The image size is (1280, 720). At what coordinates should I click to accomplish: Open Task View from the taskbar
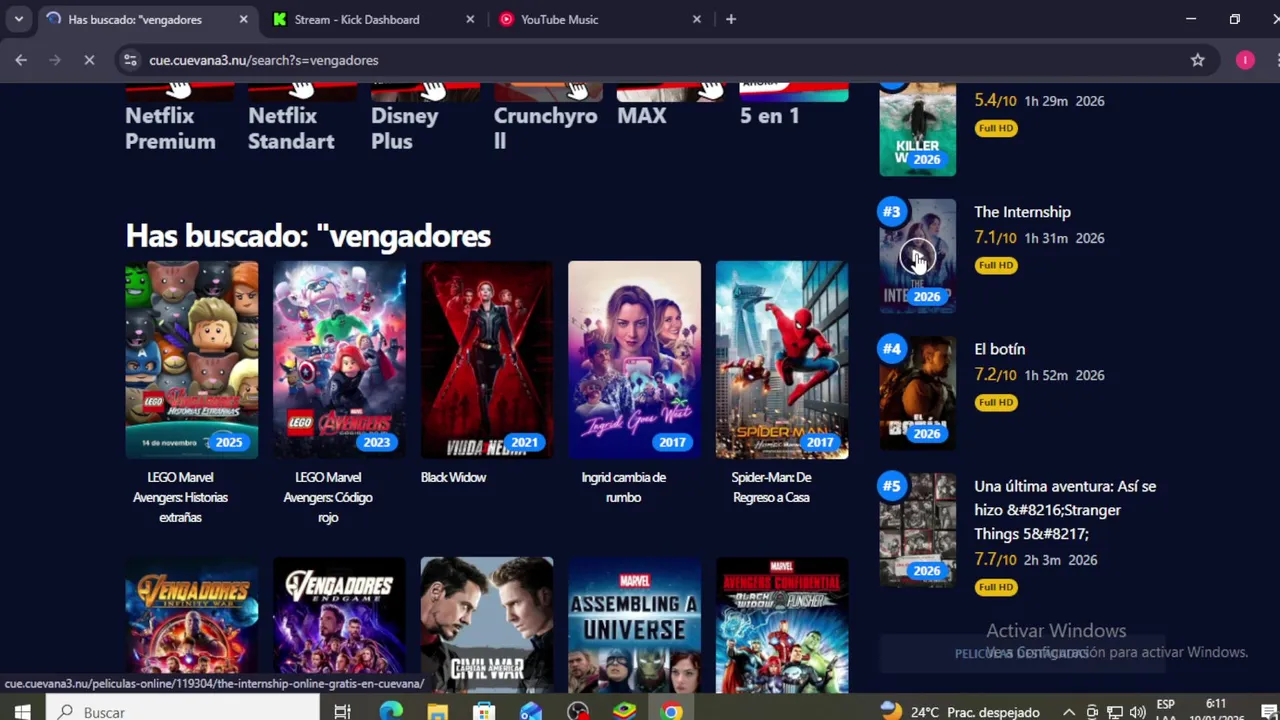tap(342, 711)
